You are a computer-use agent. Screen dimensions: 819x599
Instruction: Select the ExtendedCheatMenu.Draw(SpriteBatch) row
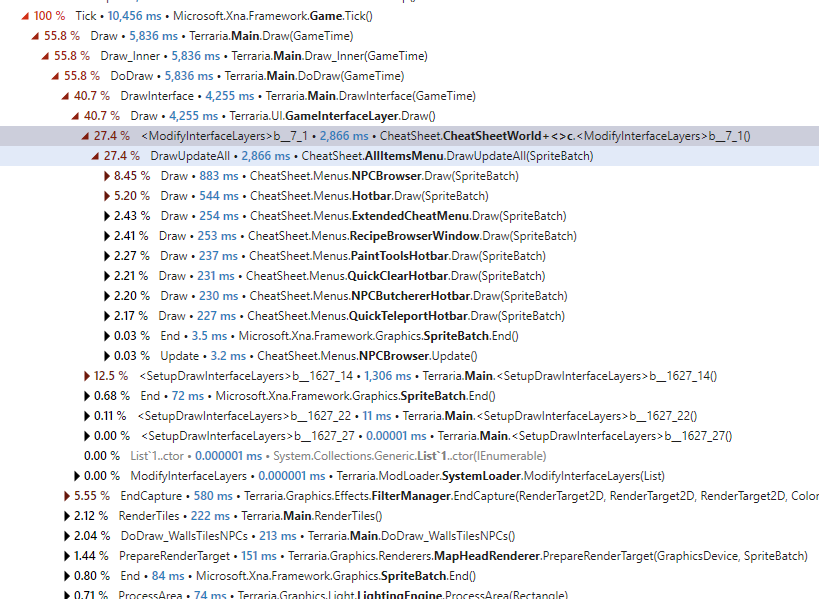[410, 216]
